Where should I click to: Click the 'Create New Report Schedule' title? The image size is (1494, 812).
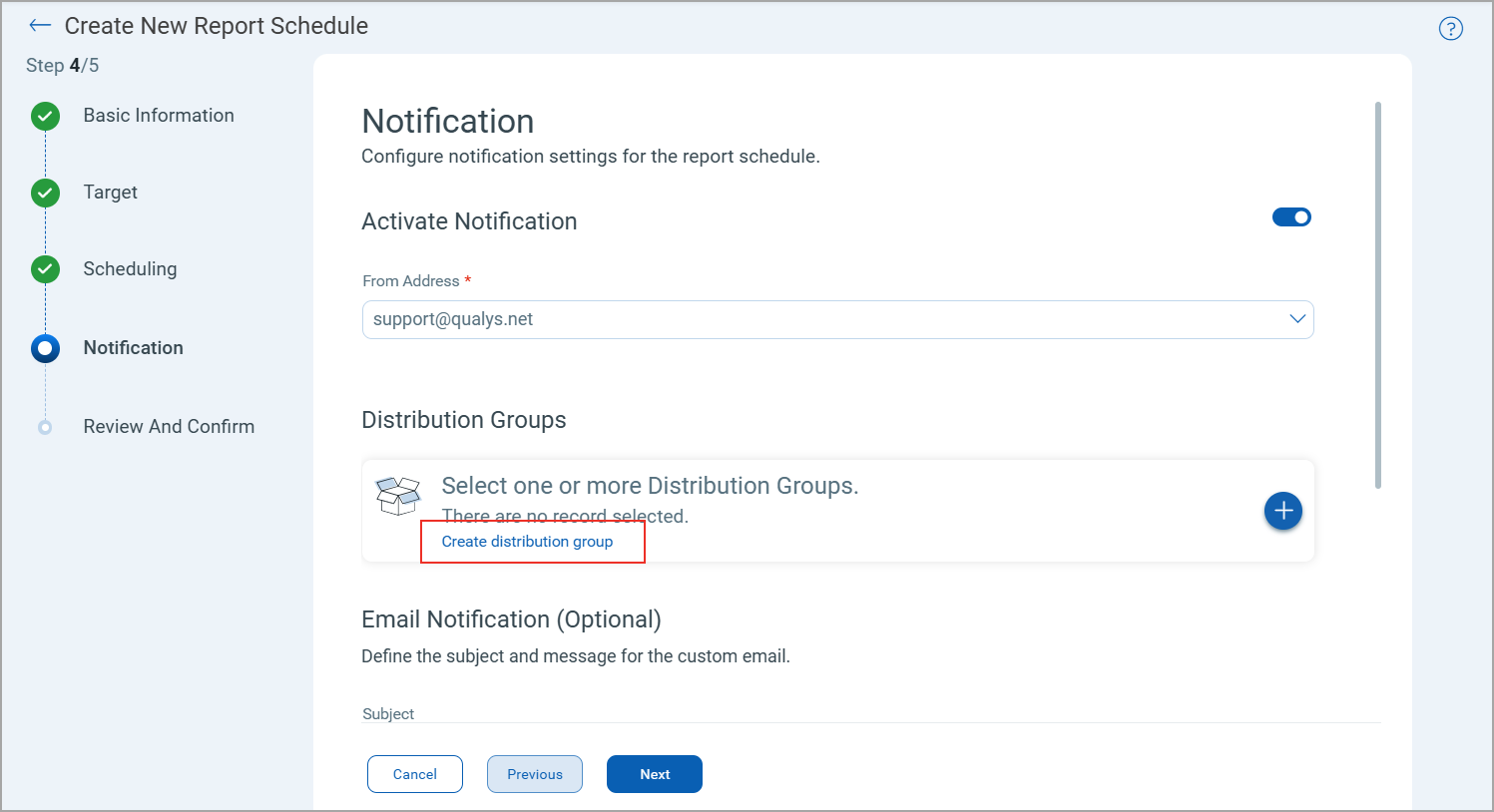point(217,26)
